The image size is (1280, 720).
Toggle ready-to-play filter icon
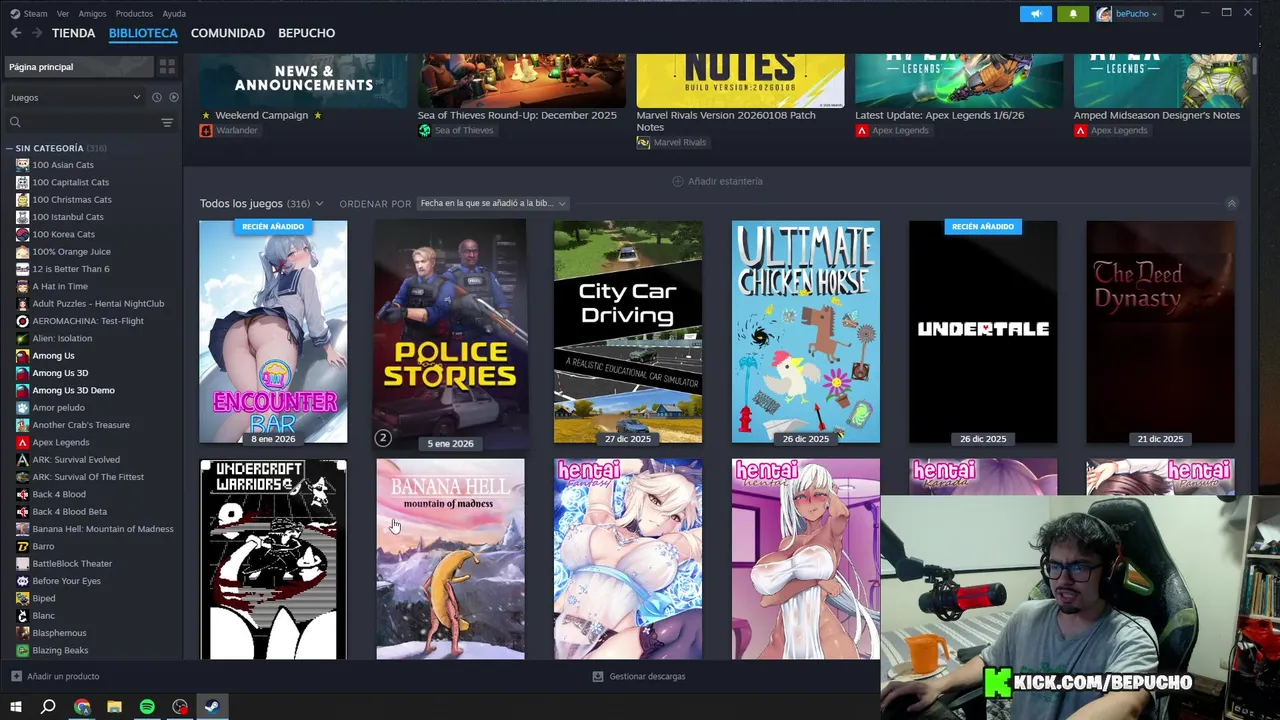[173, 97]
